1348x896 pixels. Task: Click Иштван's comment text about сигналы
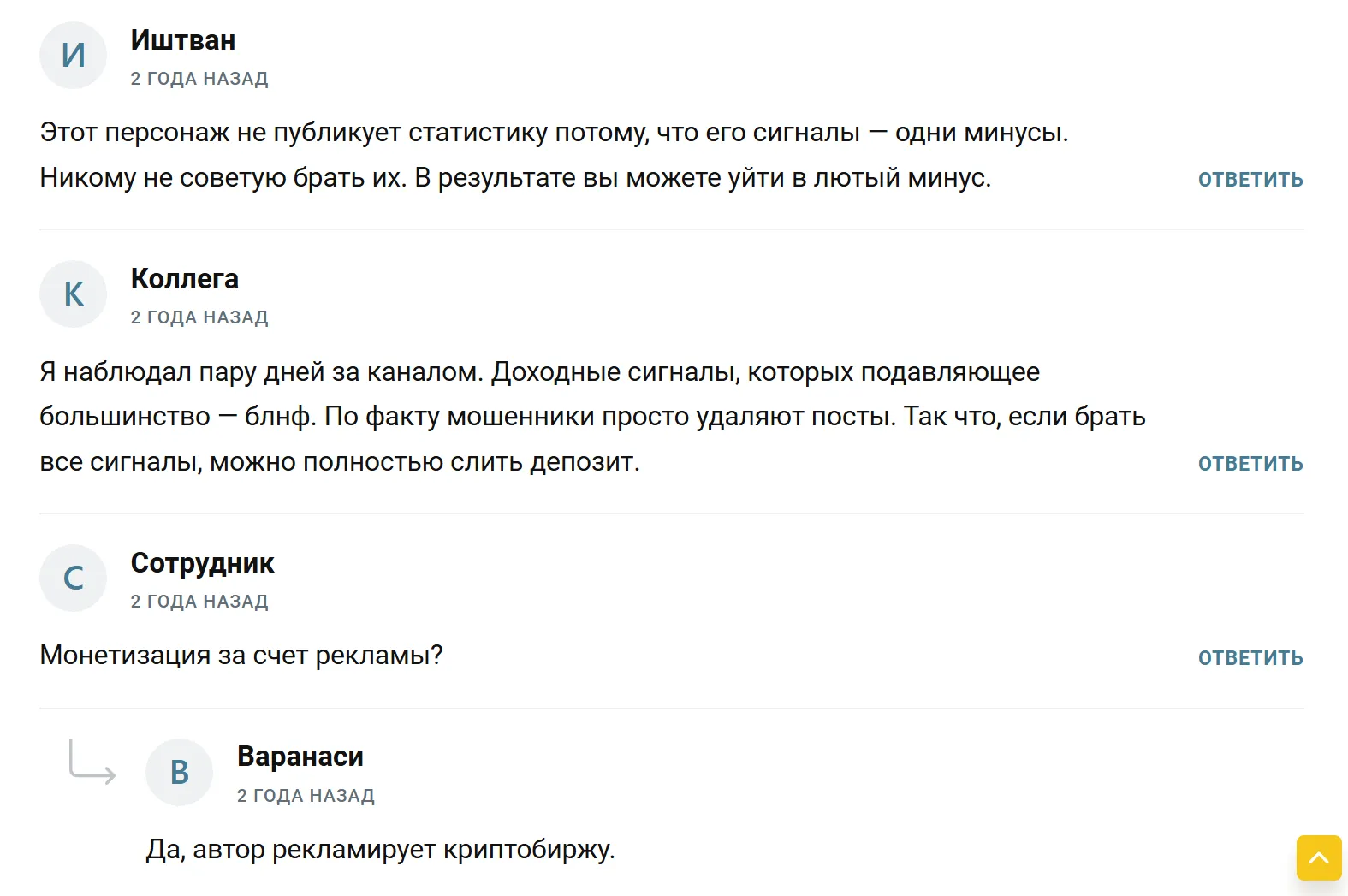[555, 155]
